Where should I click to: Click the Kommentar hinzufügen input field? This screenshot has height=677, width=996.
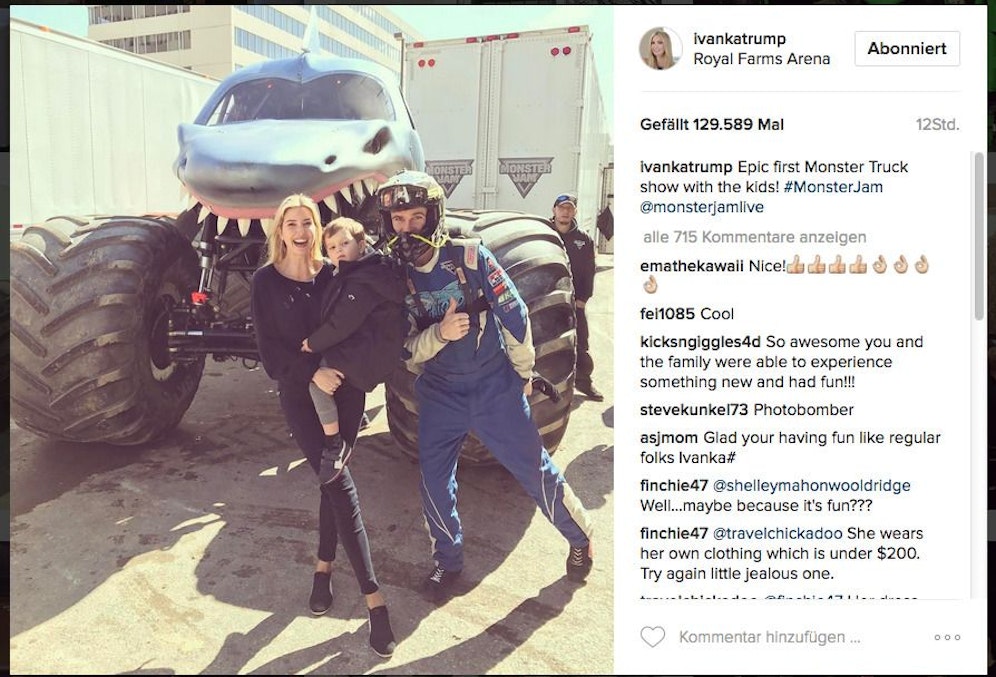[770, 637]
